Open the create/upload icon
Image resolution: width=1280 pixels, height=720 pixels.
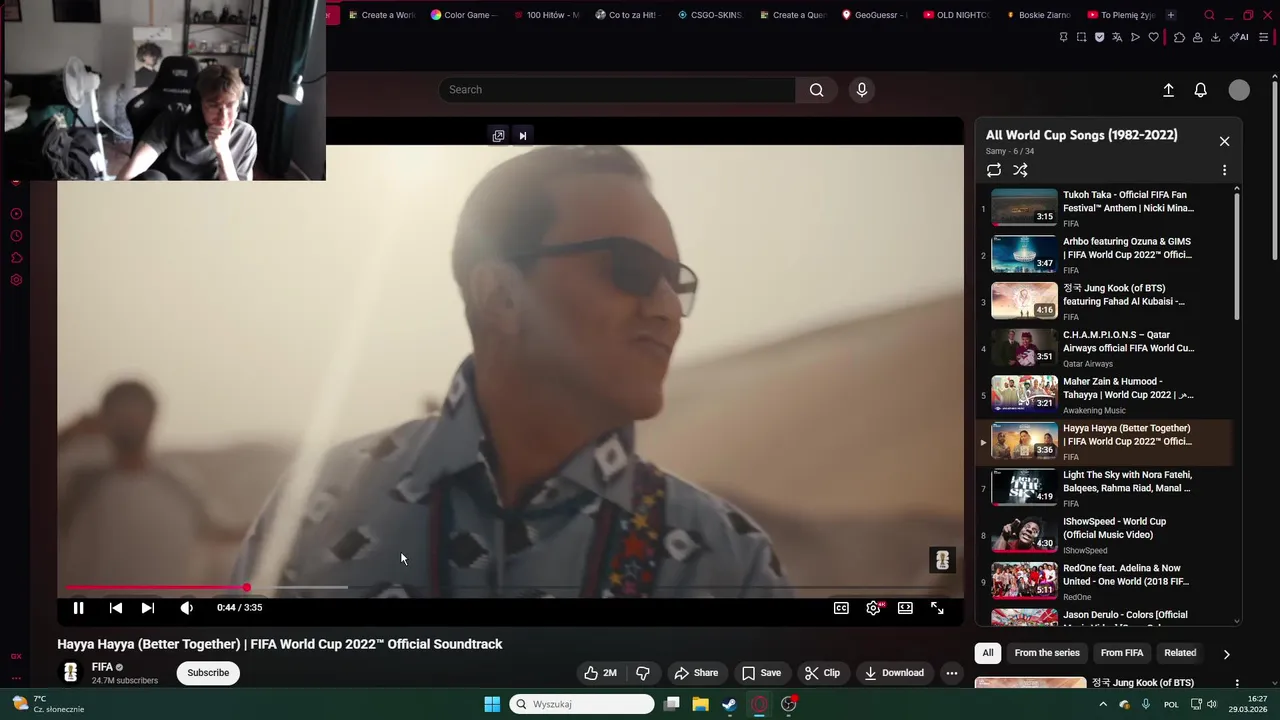point(1168,90)
